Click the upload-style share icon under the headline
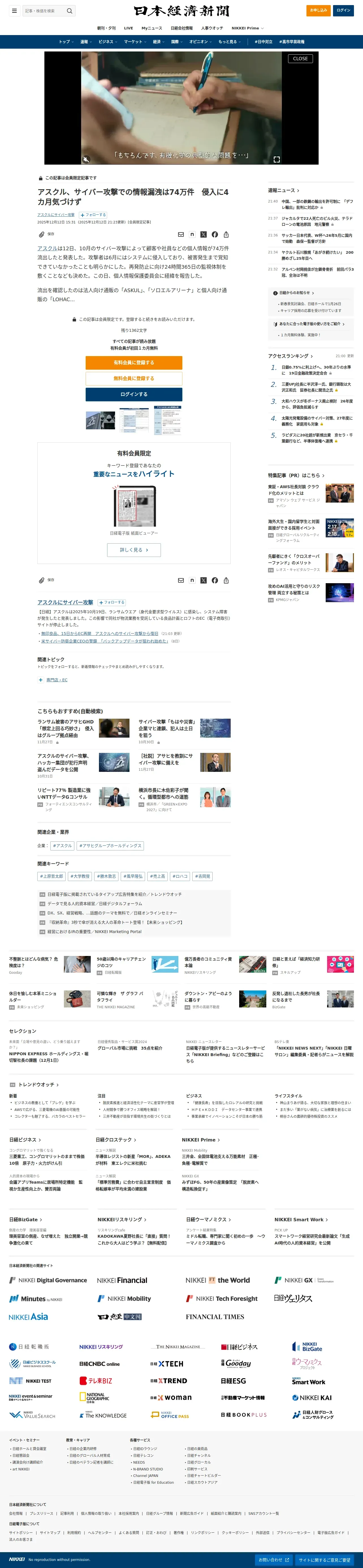Screen dimensions: 363x1568 226,234
